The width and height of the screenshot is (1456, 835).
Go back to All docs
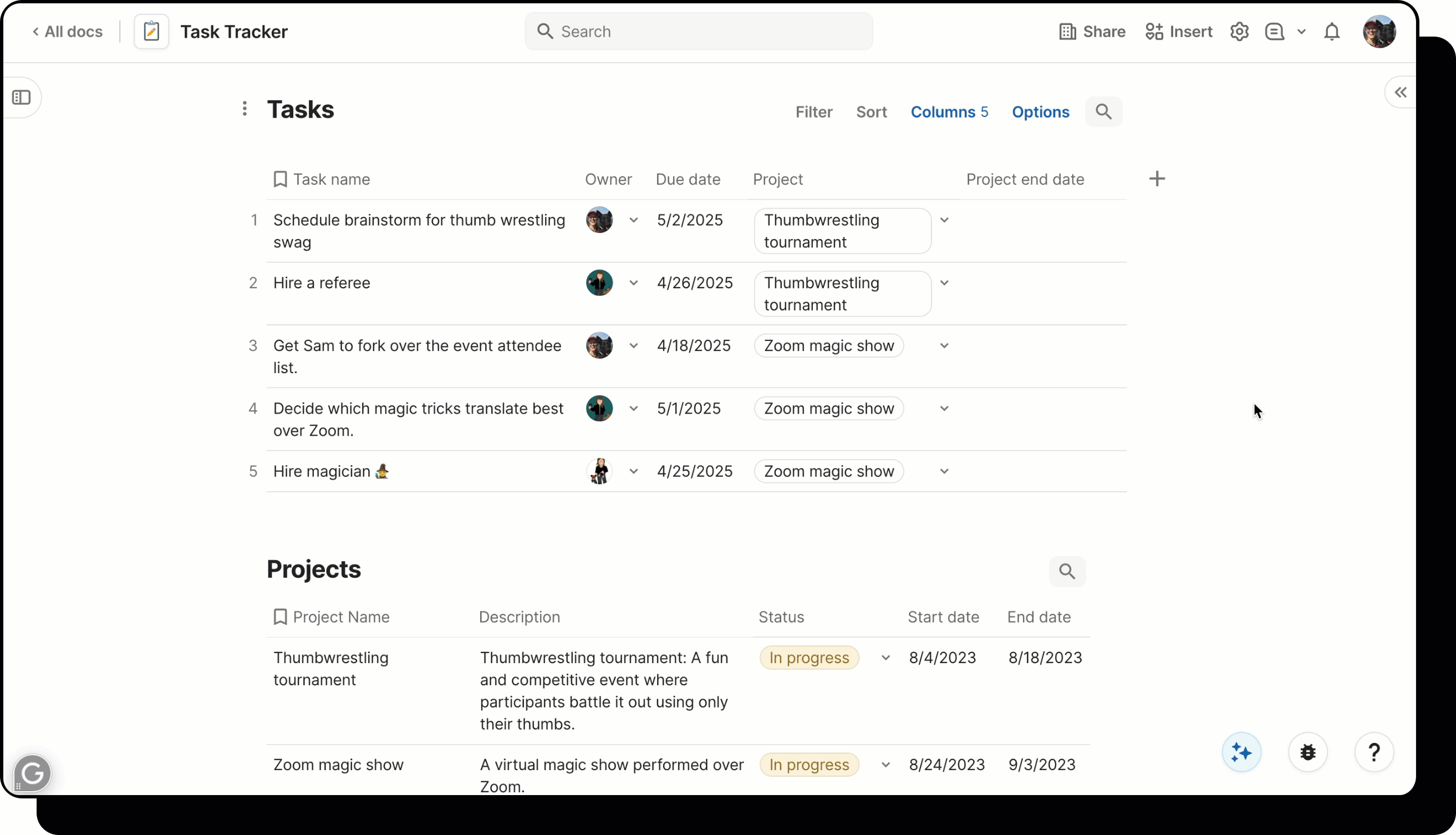tap(68, 32)
